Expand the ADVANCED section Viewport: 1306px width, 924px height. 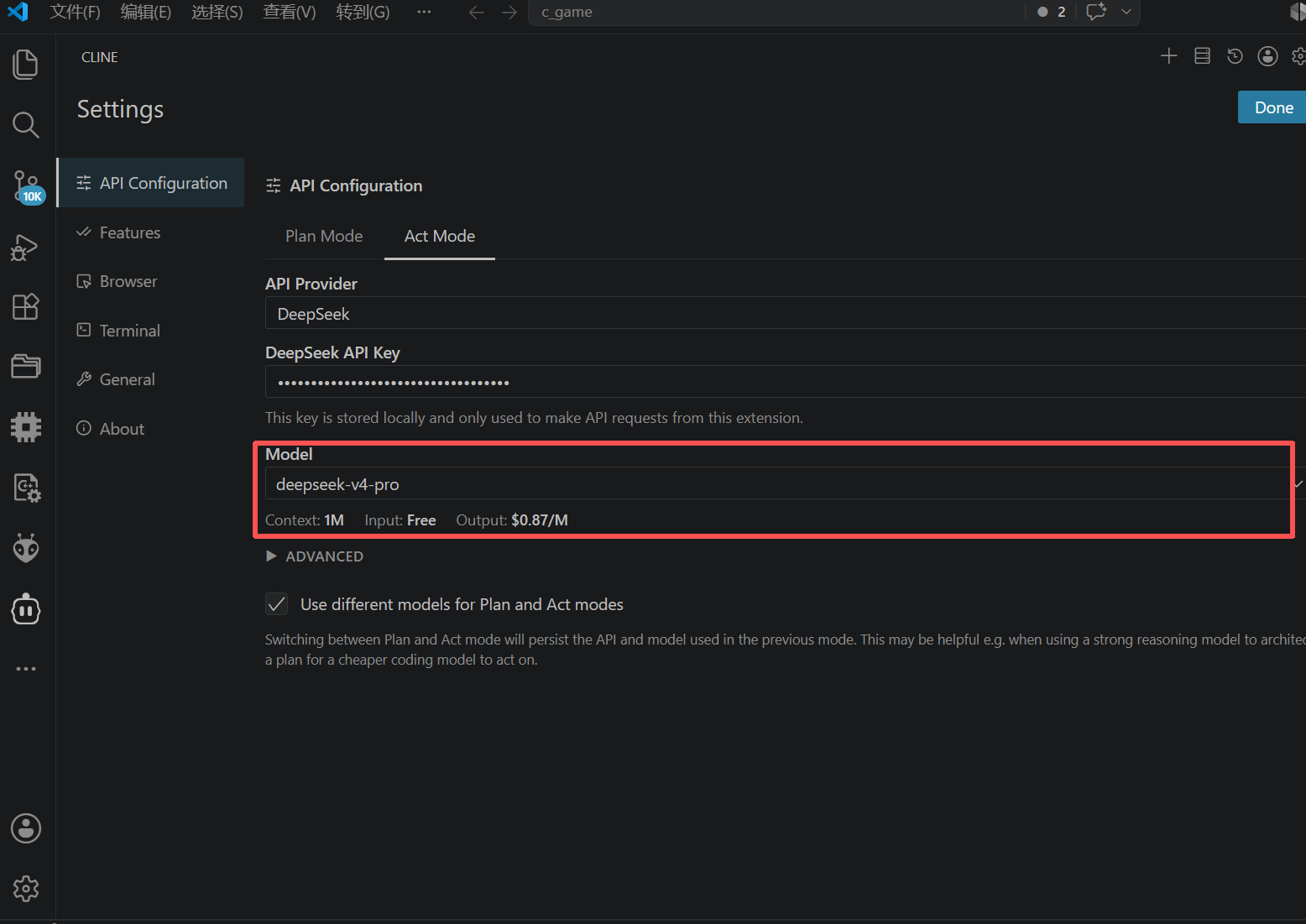click(315, 556)
